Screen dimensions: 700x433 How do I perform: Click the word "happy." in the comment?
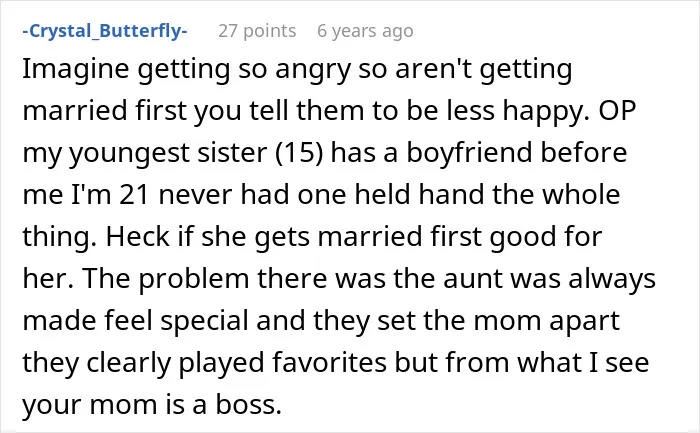(547, 111)
